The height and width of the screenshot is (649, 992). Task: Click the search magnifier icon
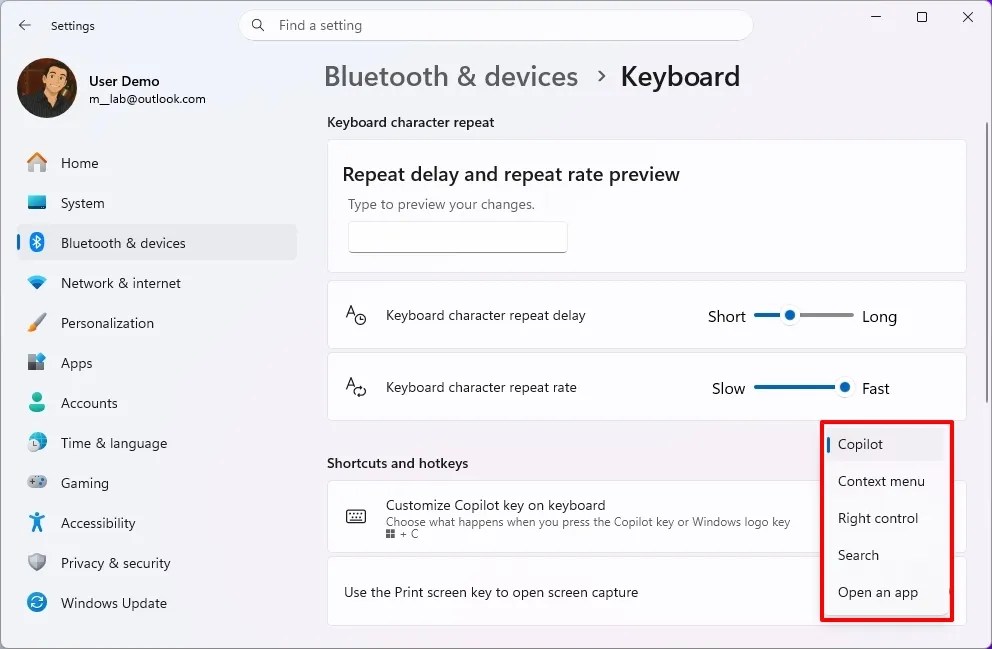(257, 25)
